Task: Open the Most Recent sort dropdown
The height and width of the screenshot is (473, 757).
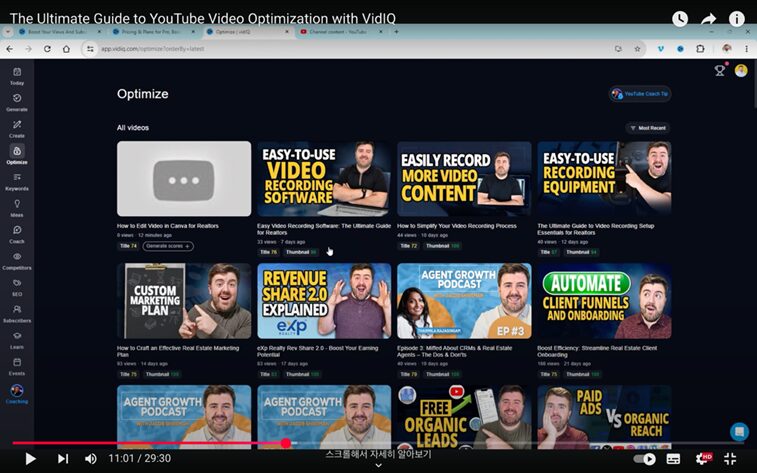Action: point(648,128)
